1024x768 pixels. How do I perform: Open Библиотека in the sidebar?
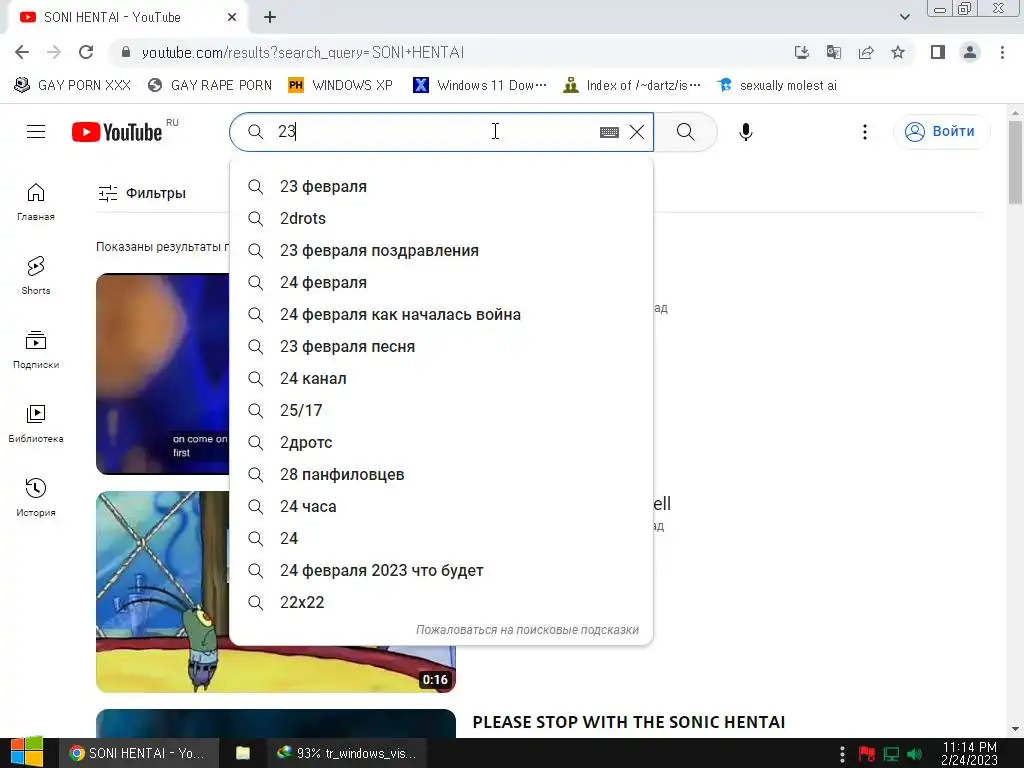coord(36,424)
